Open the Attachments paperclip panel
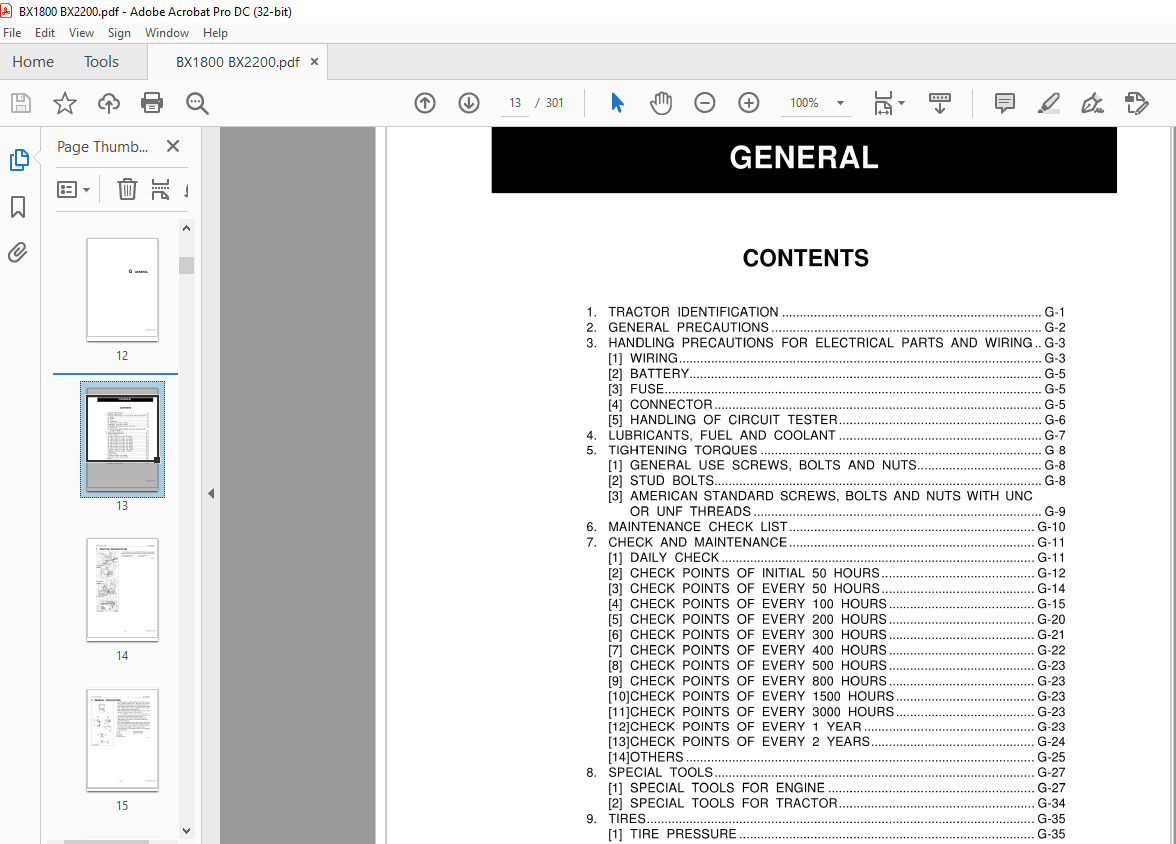This screenshot has width=1176, height=844. [18, 252]
